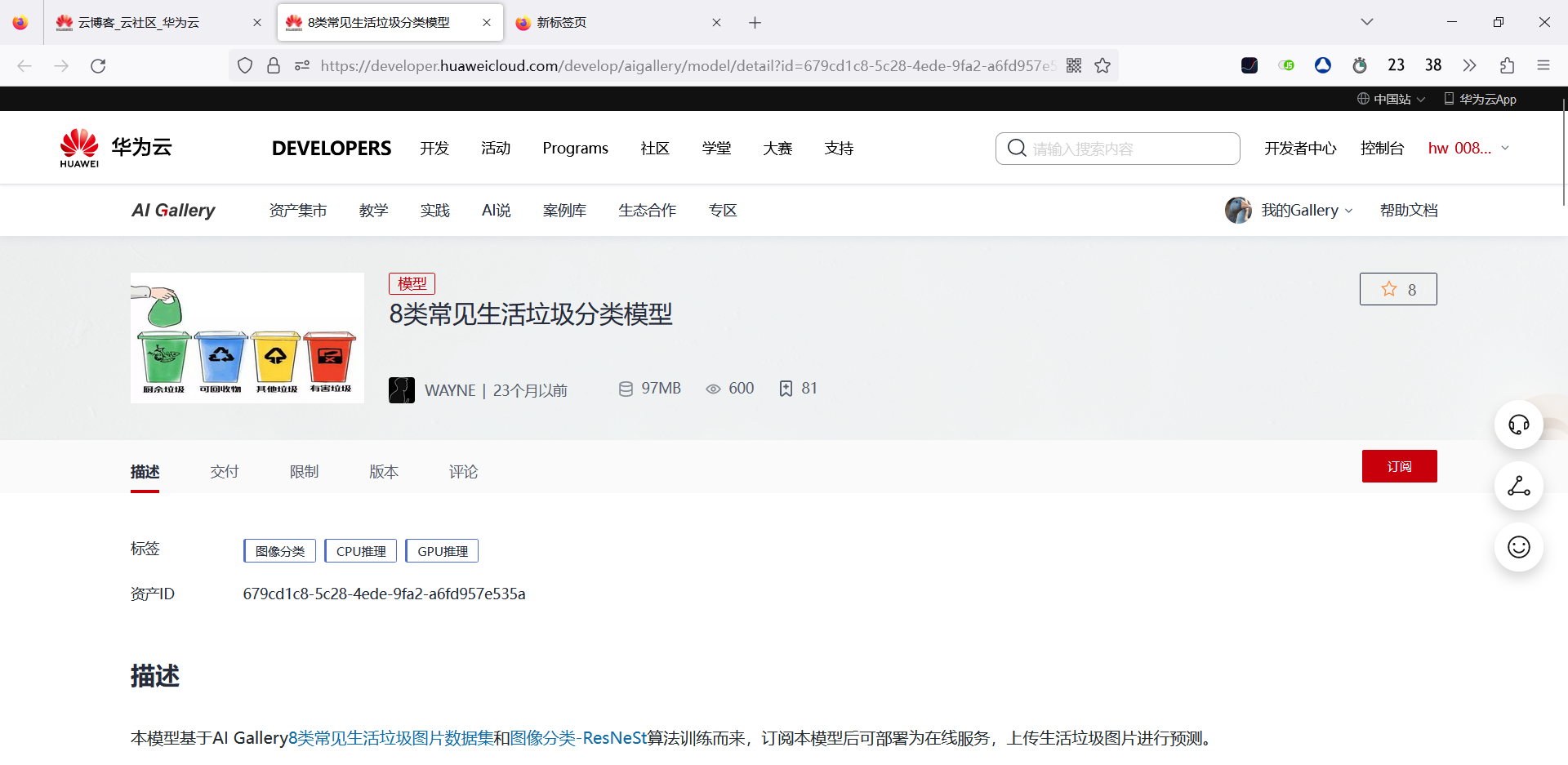Click WAYNE's avatar image
This screenshot has height=765, width=1568.
401,389
